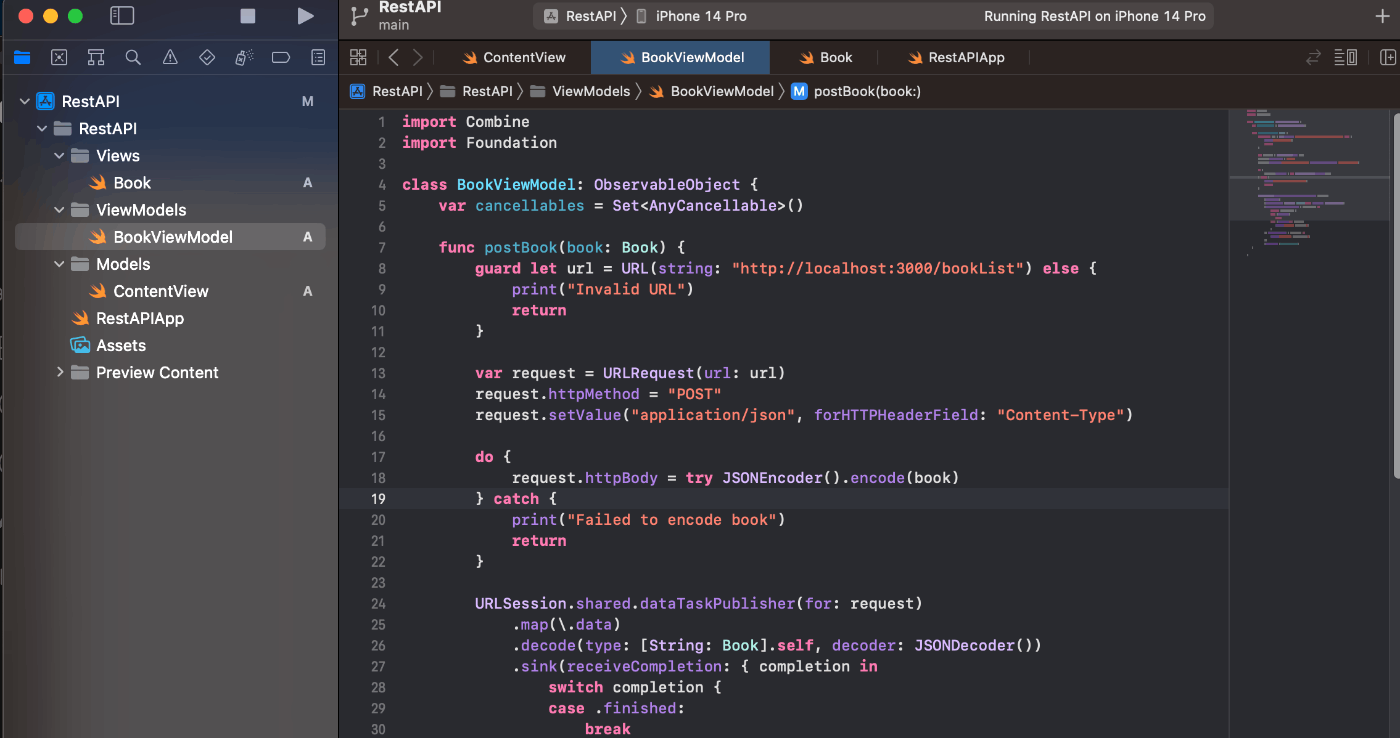Toggle code review swap arrows
This screenshot has height=738, width=1400.
point(1314,57)
